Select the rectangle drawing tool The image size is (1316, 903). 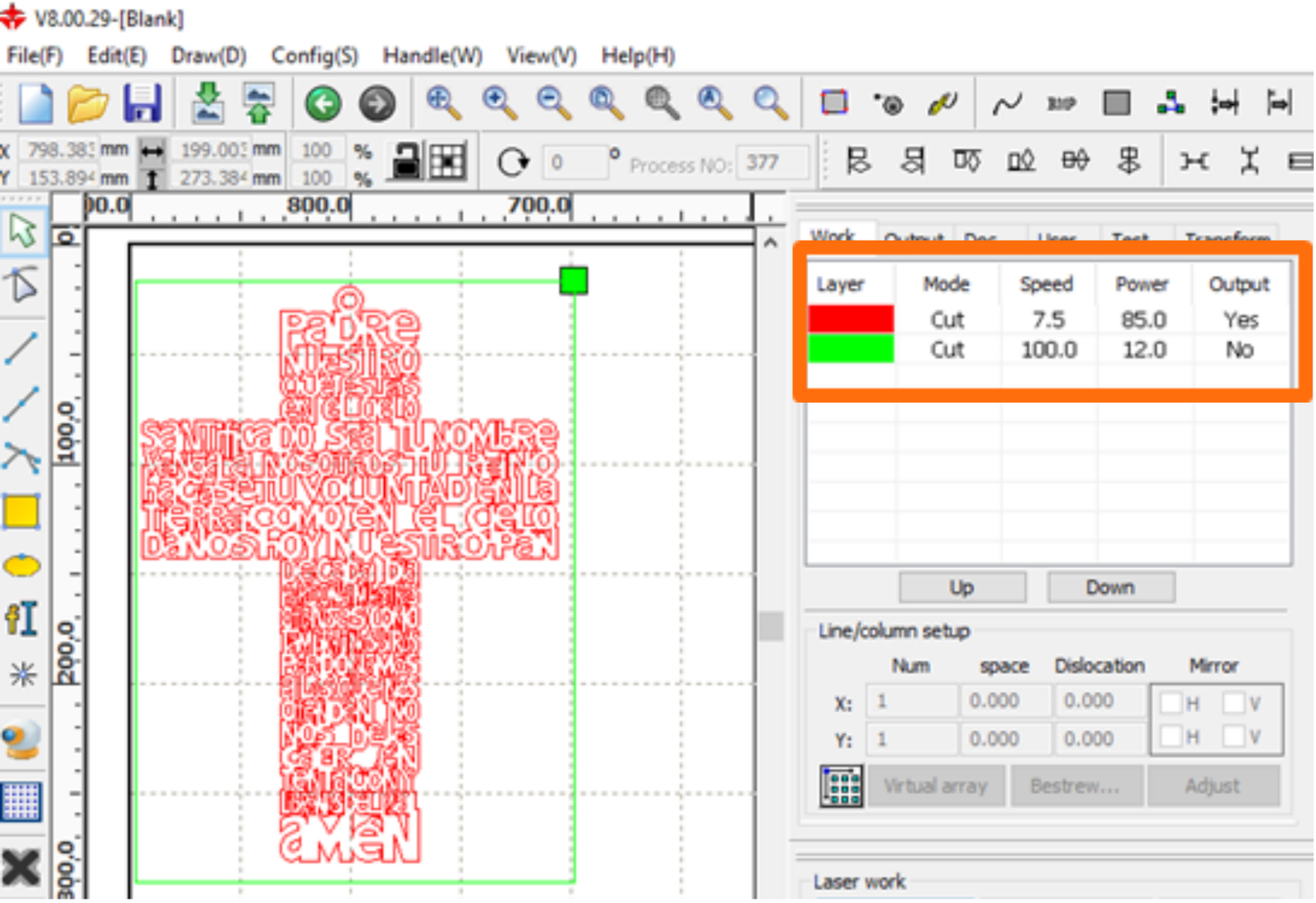(21, 511)
